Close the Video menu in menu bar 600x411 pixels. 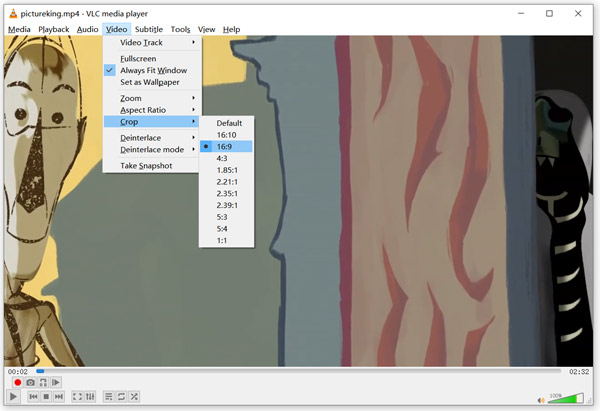pos(116,29)
